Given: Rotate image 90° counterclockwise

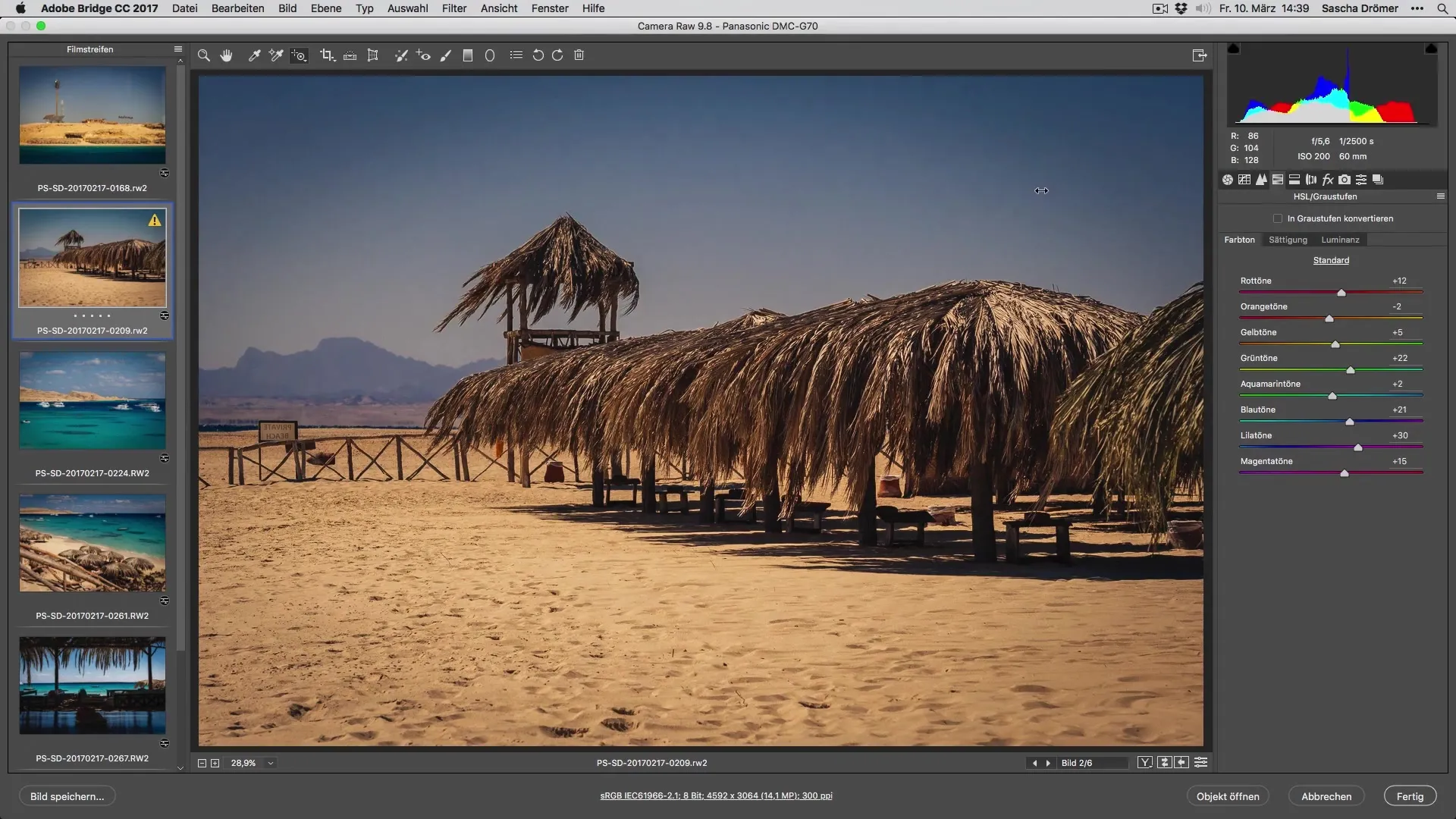Looking at the screenshot, I should (538, 55).
